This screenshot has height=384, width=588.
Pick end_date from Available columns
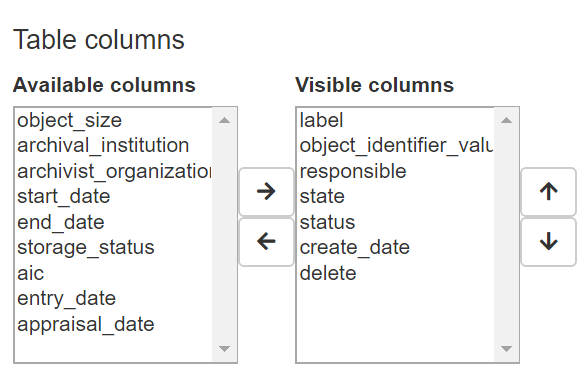click(x=114, y=222)
